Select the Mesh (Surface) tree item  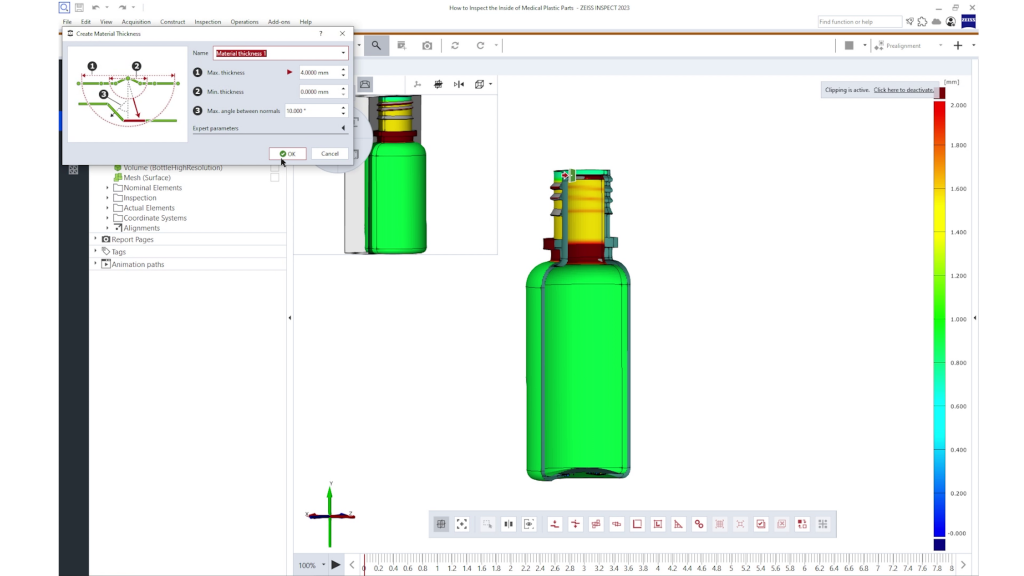(147, 178)
